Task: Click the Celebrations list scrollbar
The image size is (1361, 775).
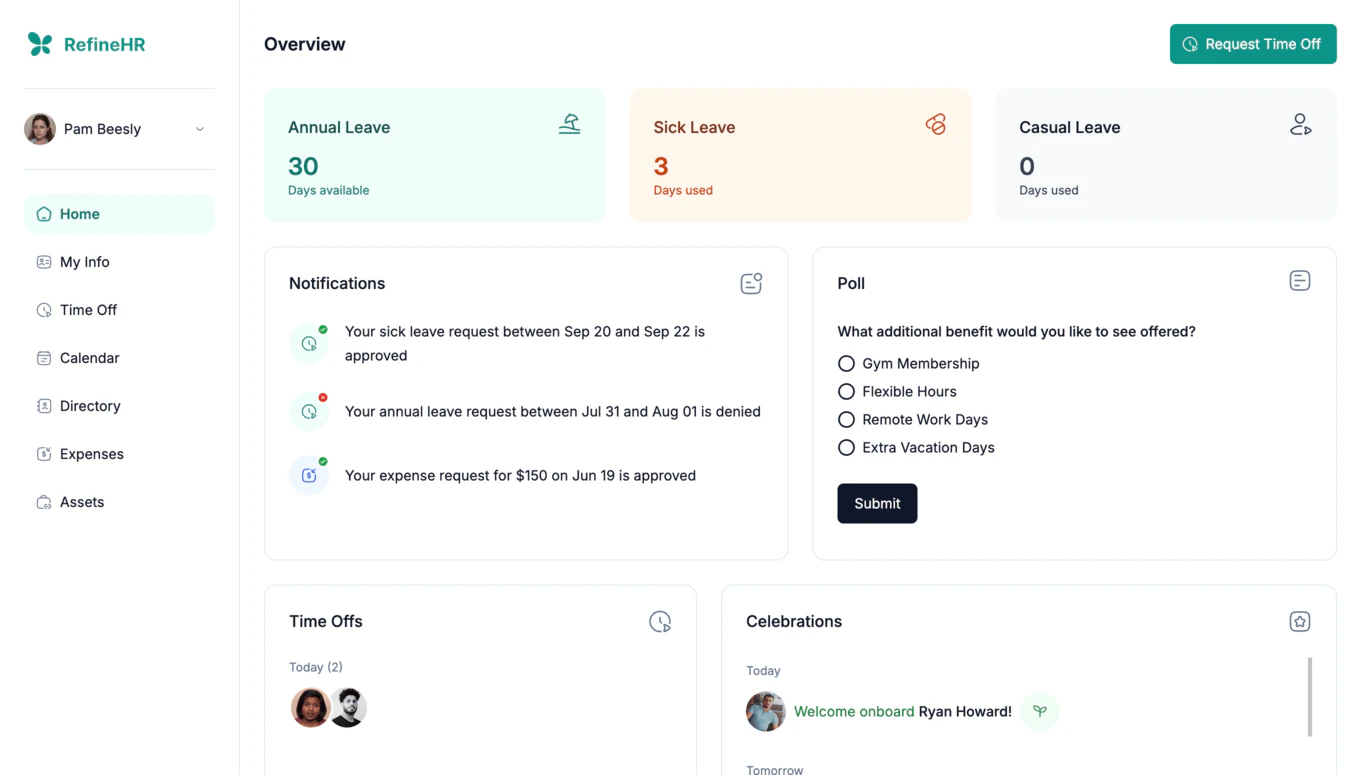Action: [x=1309, y=697]
